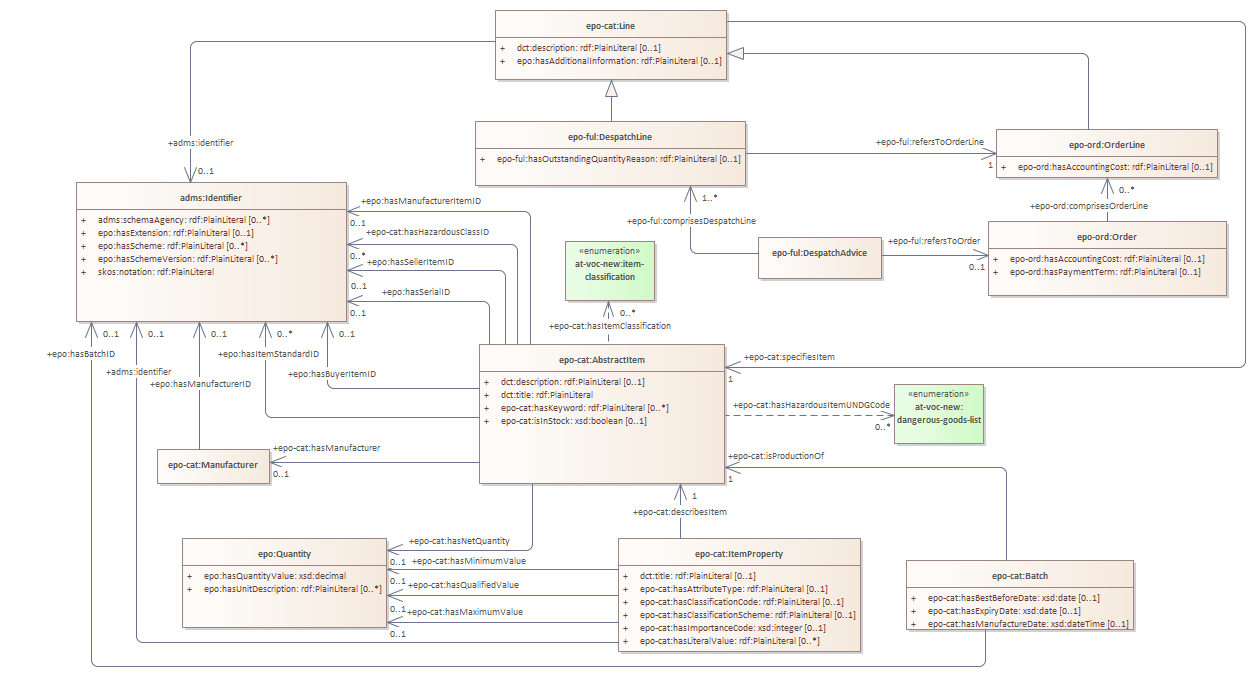
Task: Click the epo-ful:DespatchLine class title
Action: pyautogui.click(x=610, y=135)
